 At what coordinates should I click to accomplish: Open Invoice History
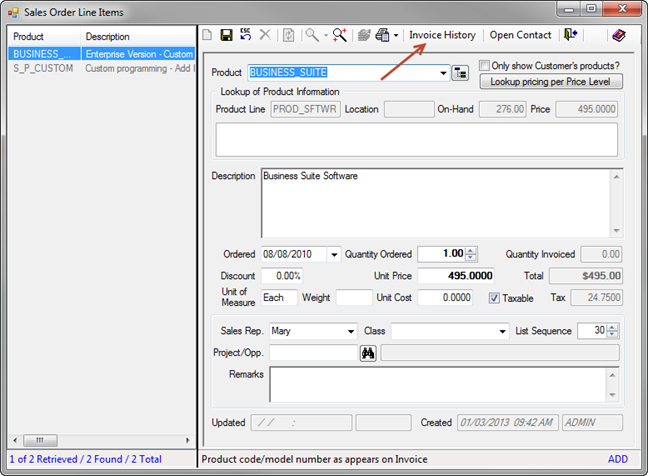442,35
